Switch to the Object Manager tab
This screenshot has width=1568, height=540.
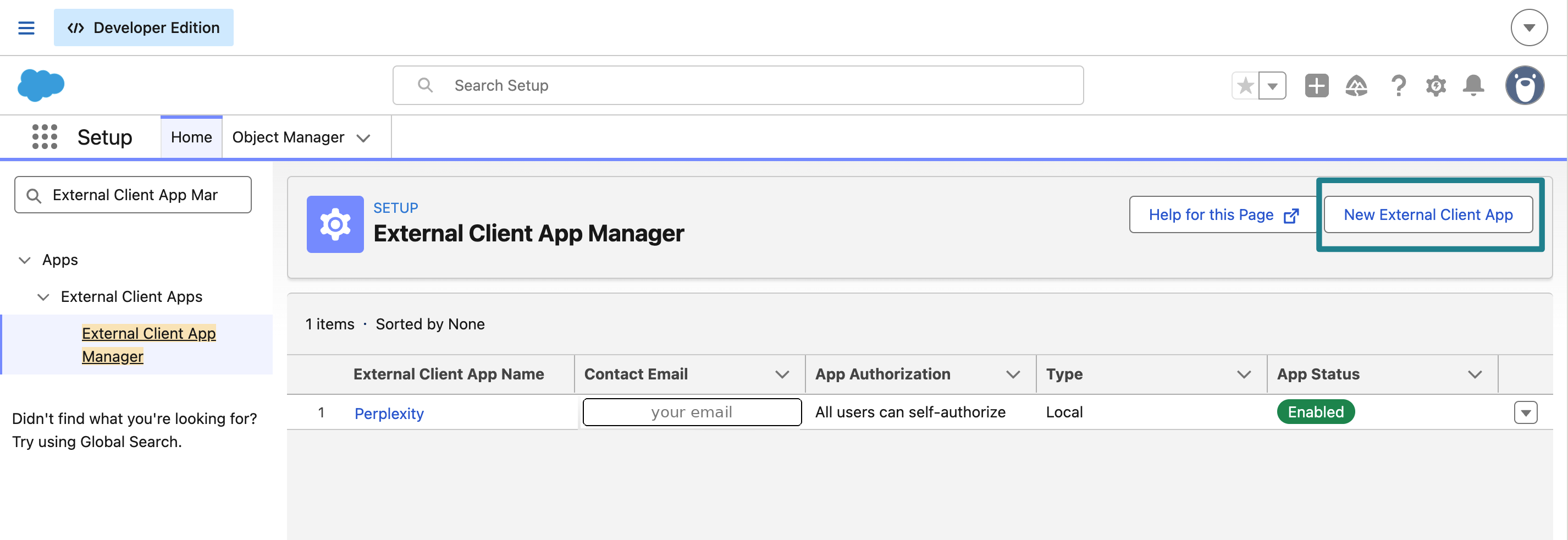click(x=288, y=137)
